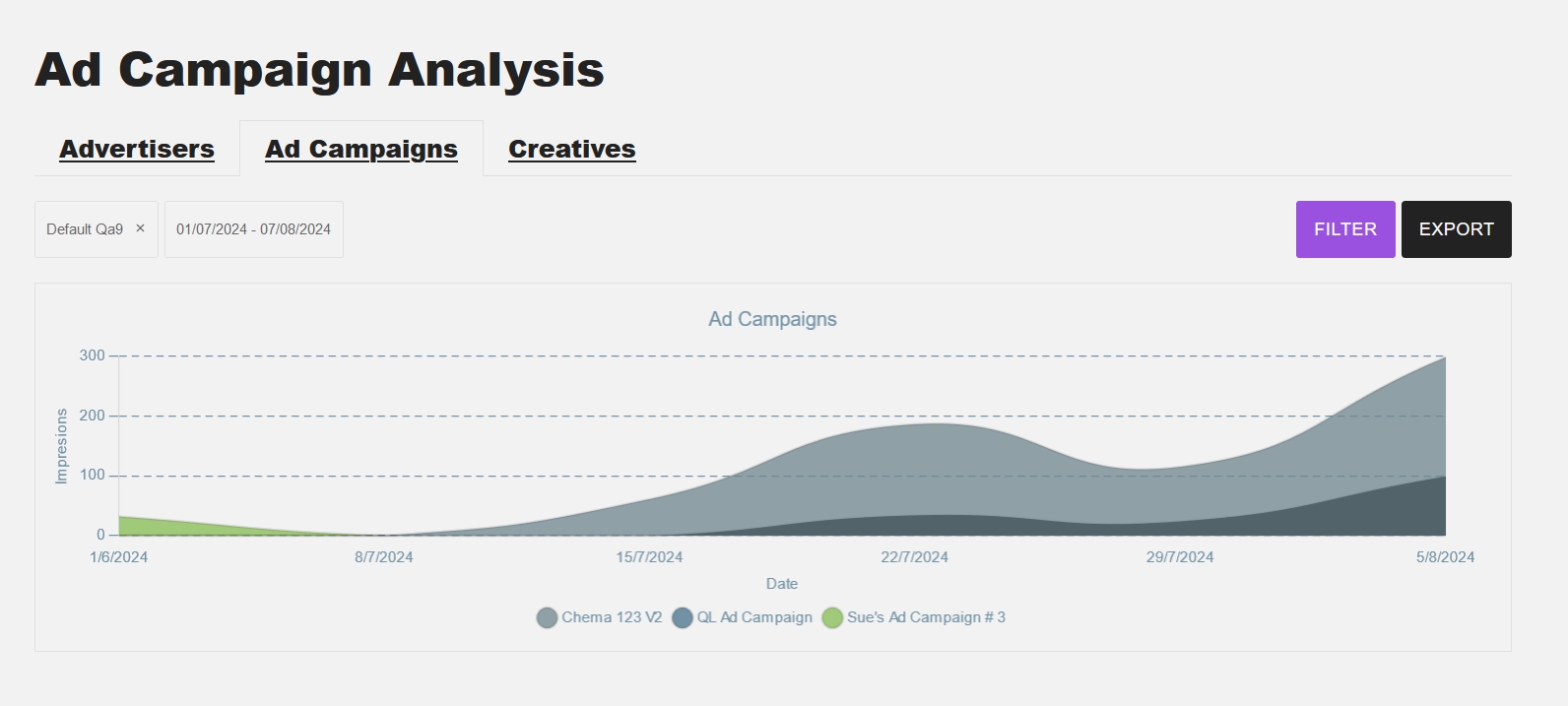This screenshot has height=706, width=1568.
Task: Click the Impresions y-axis title
Action: click(x=62, y=446)
